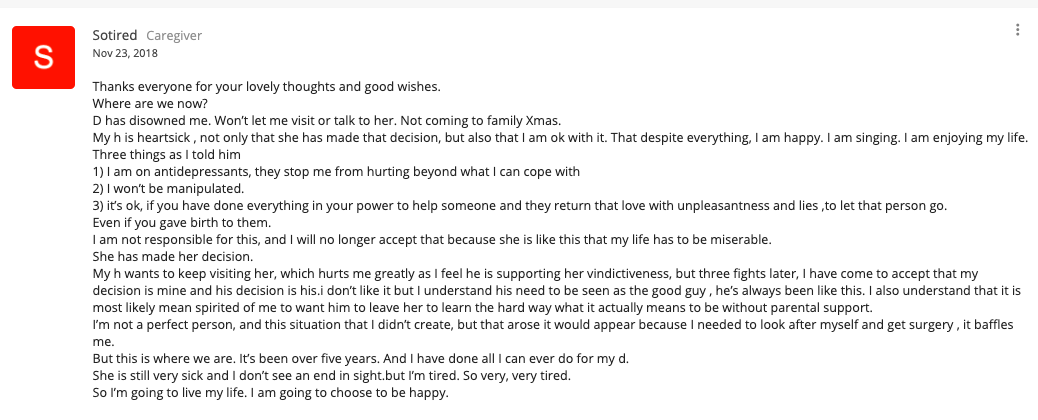This screenshot has height=420, width=1038.
Task: Click "Even if you gave birth to them"
Action: 183,223
